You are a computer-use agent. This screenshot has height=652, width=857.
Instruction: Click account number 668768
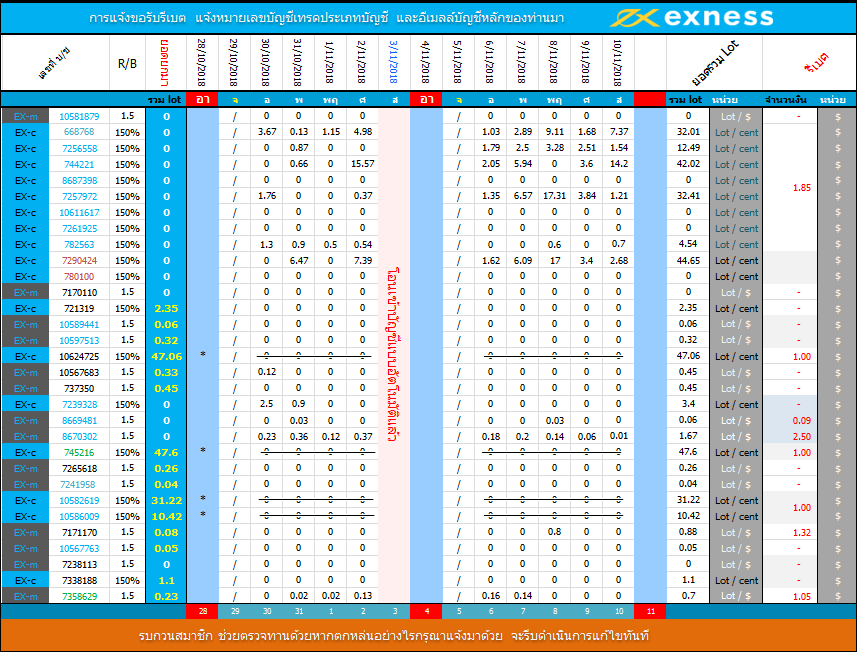point(79,132)
